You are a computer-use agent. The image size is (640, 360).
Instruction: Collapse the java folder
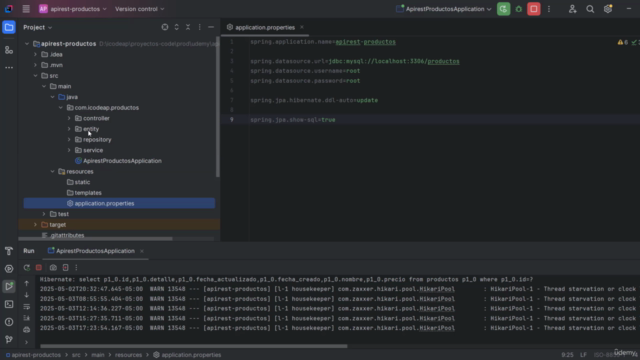pos(52,97)
